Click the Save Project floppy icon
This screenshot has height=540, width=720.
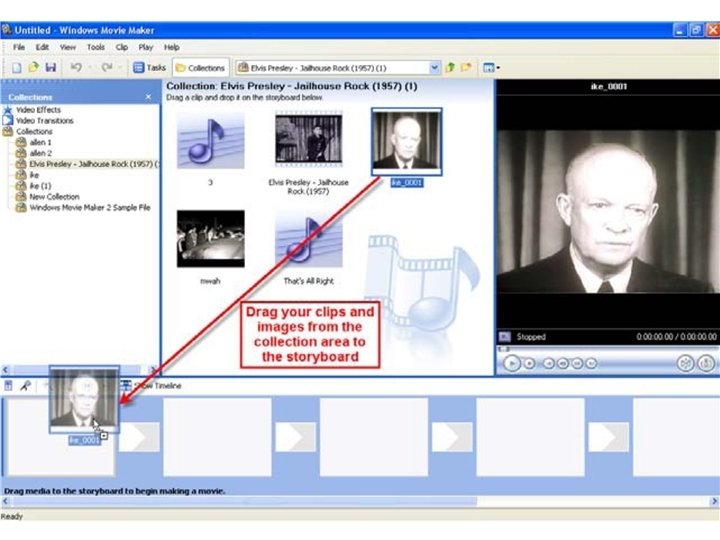coord(51,68)
